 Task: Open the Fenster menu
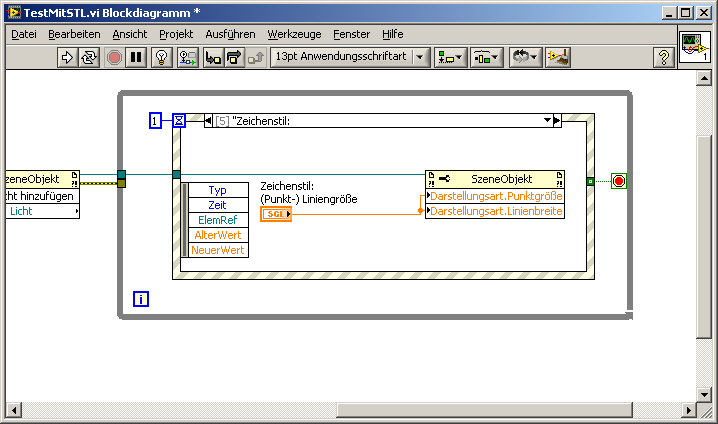pos(352,34)
